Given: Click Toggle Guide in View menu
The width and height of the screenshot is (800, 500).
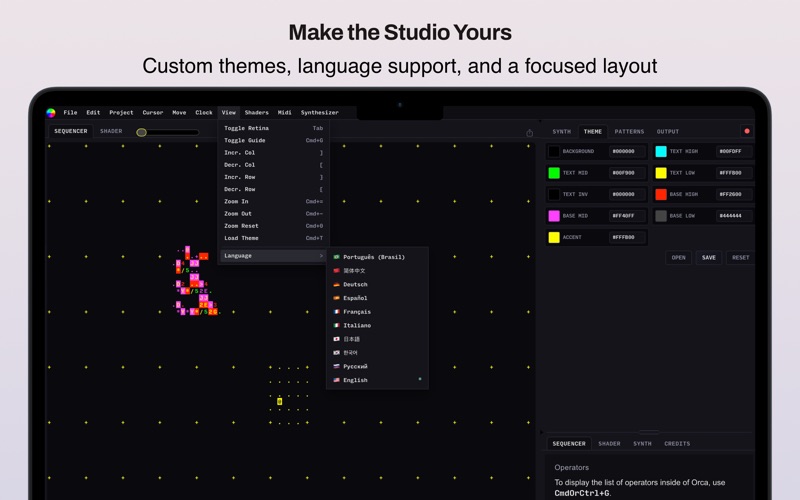Looking at the screenshot, I should pos(273,140).
